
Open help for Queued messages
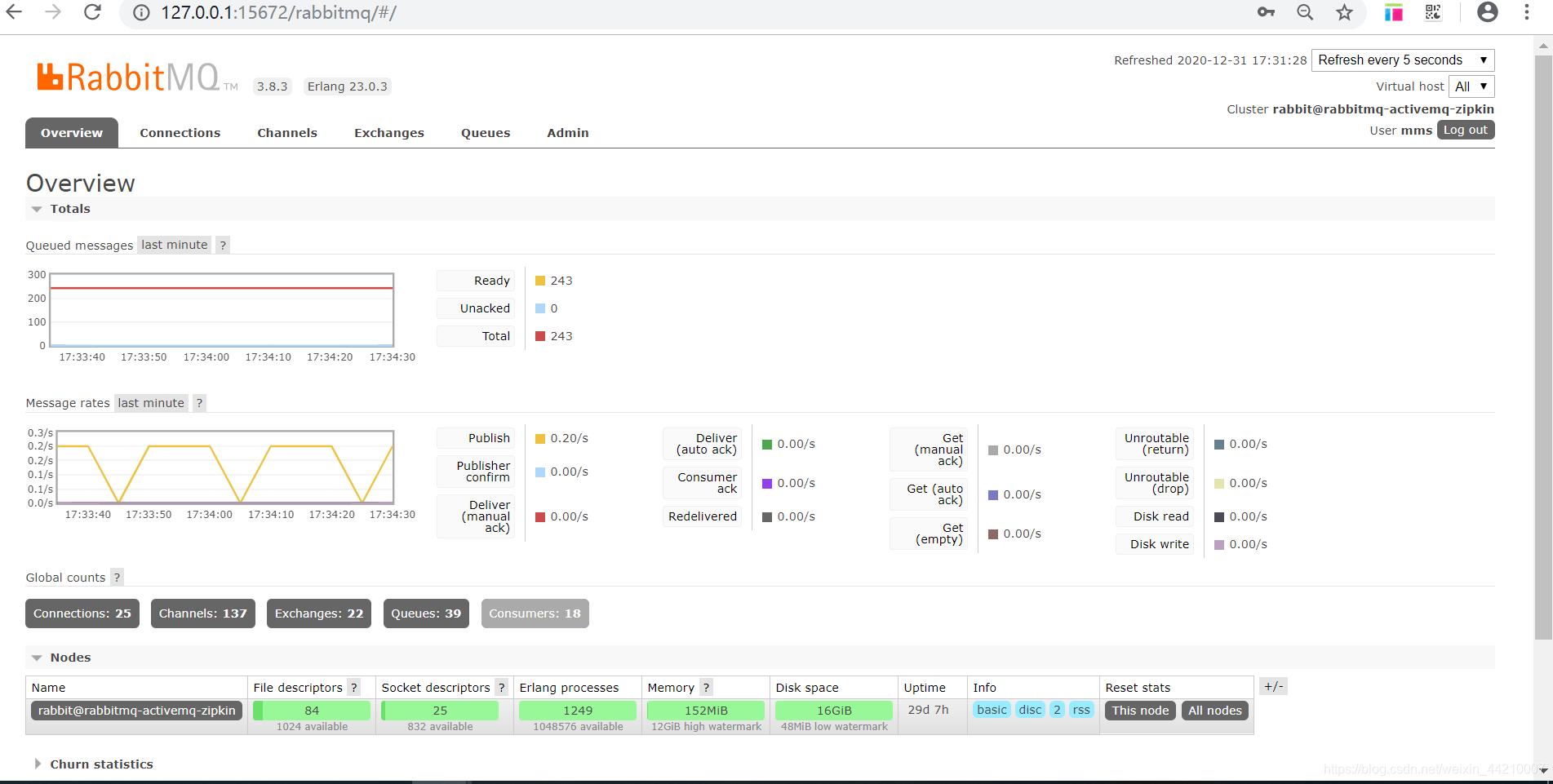223,245
